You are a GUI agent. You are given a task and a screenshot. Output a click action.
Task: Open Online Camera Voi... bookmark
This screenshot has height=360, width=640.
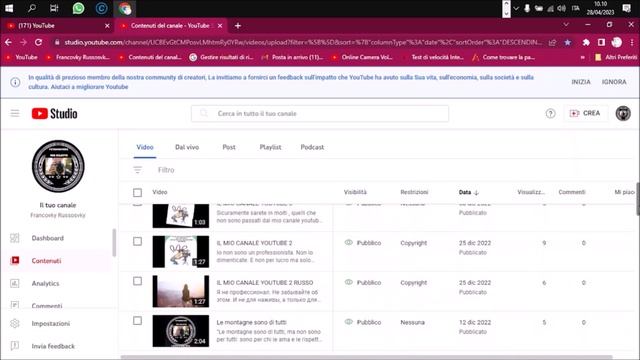tap(362, 57)
